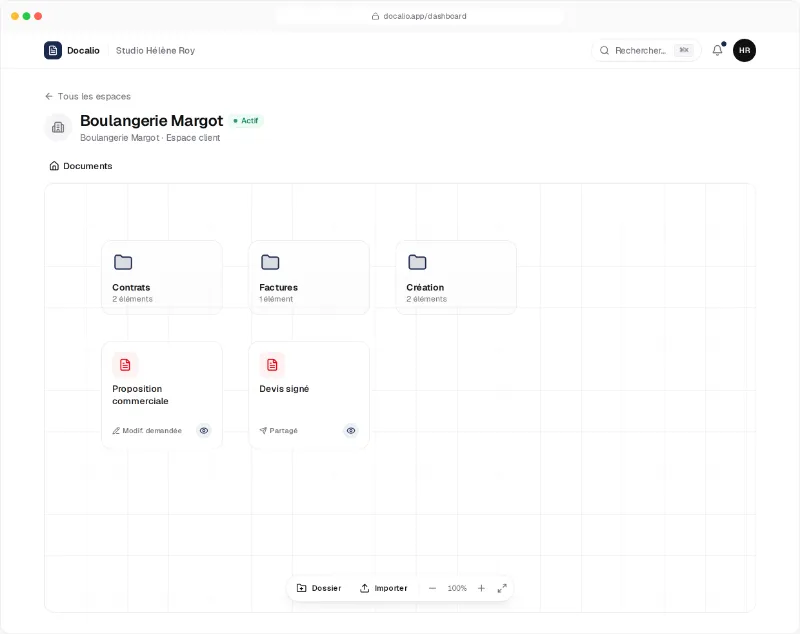800x634 pixels.
Task: Go back via Tous les espaces
Action: 94,96
